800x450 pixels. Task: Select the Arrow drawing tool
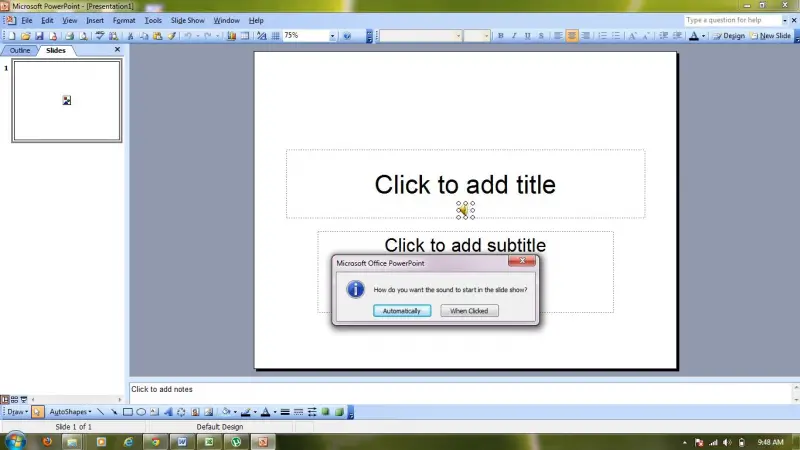pyautogui.click(x=114, y=412)
